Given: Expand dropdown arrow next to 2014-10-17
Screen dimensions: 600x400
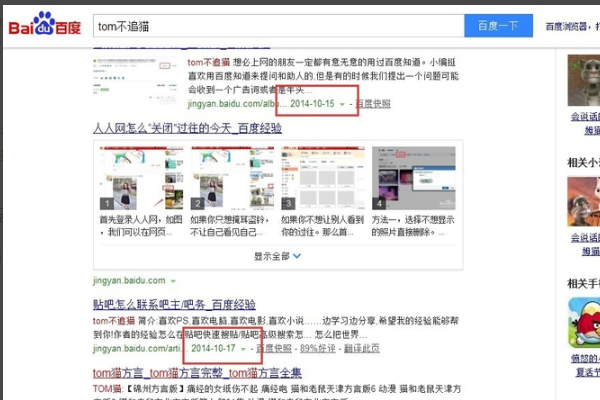Looking at the screenshot, I should (243, 349).
